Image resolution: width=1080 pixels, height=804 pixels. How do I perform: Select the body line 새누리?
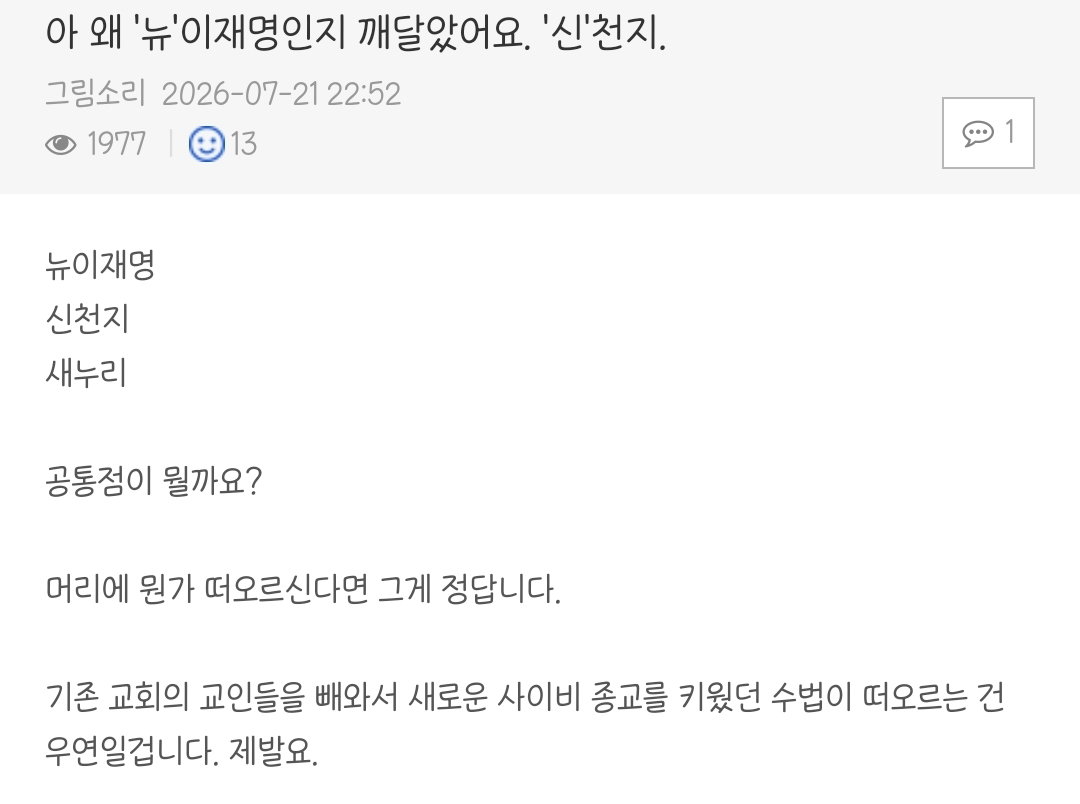tap(86, 373)
